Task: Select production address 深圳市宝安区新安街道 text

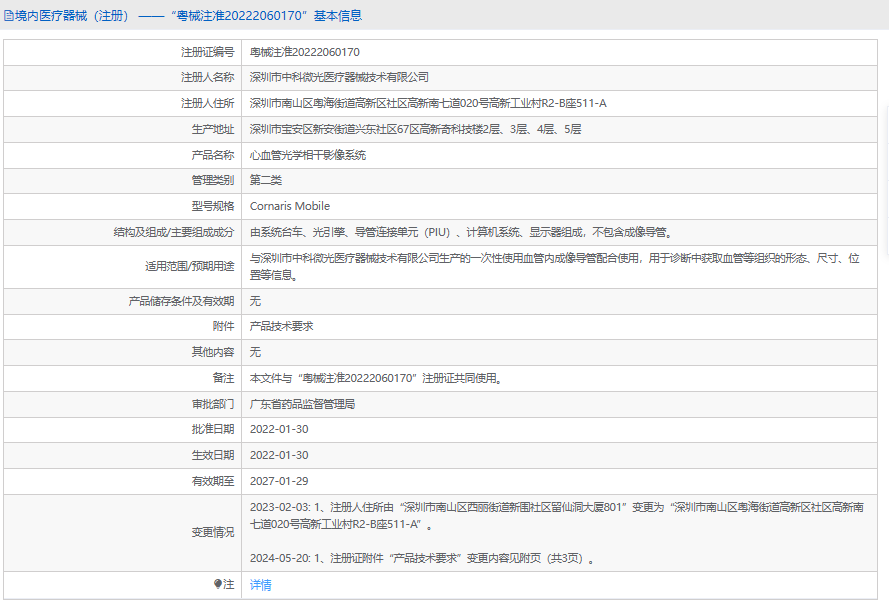Action: pos(416,129)
